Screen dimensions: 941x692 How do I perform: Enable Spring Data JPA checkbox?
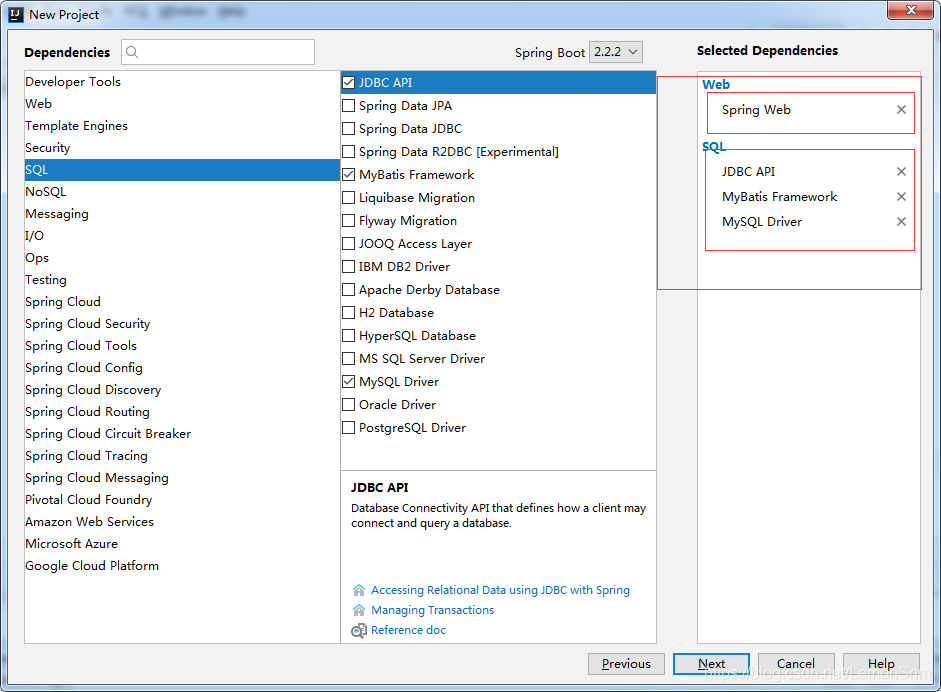click(x=348, y=106)
